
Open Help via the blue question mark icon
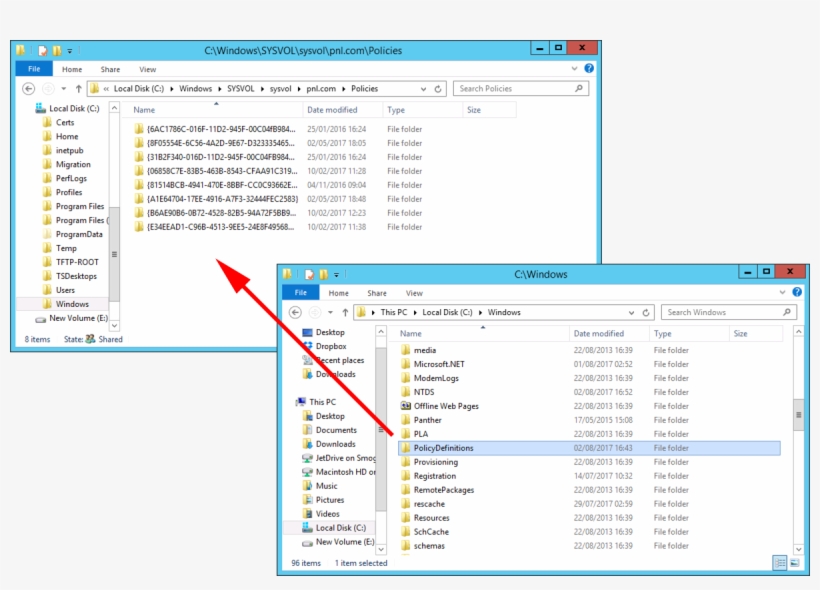click(x=591, y=69)
